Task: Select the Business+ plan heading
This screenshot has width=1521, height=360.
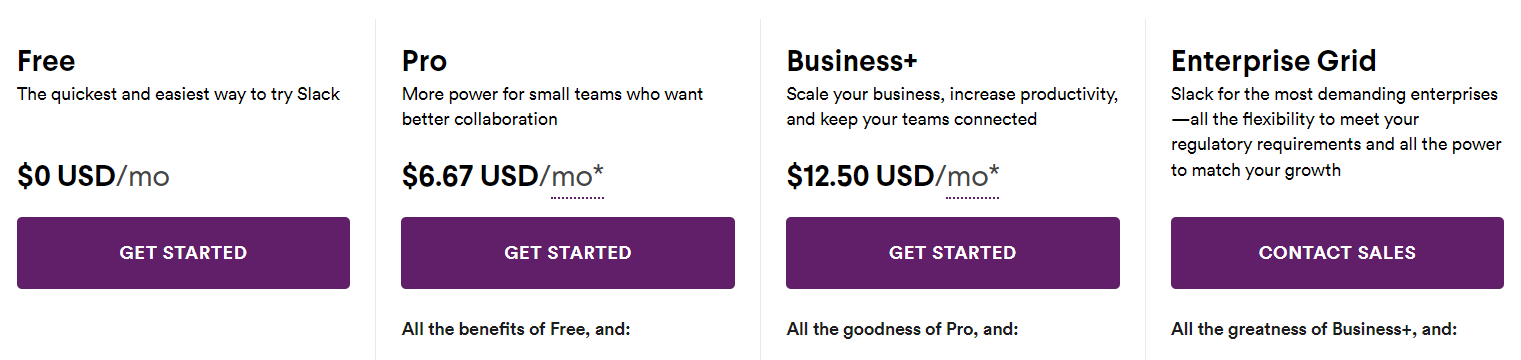Action: tap(851, 61)
